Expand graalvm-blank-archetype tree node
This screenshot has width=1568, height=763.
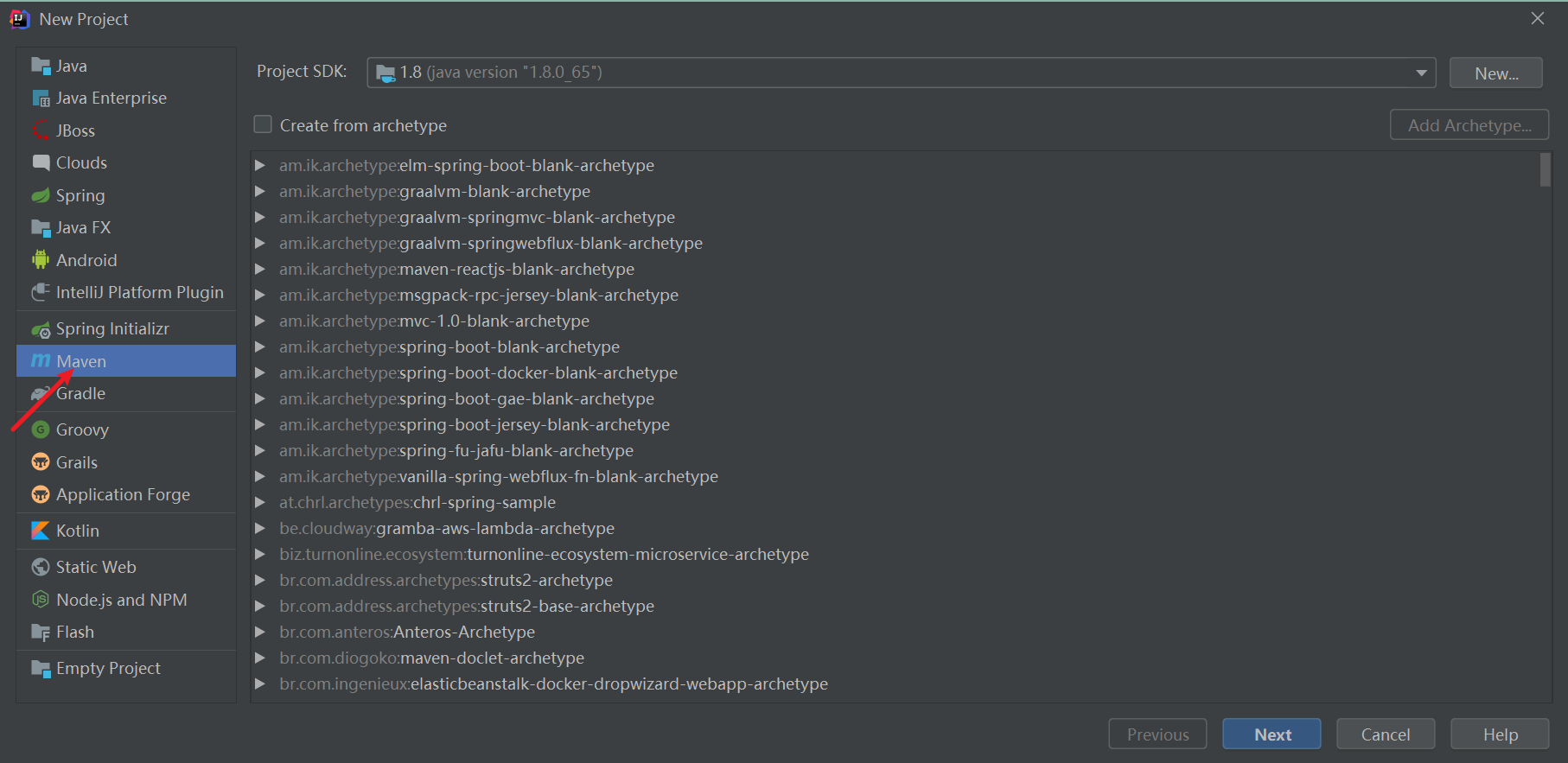click(259, 191)
